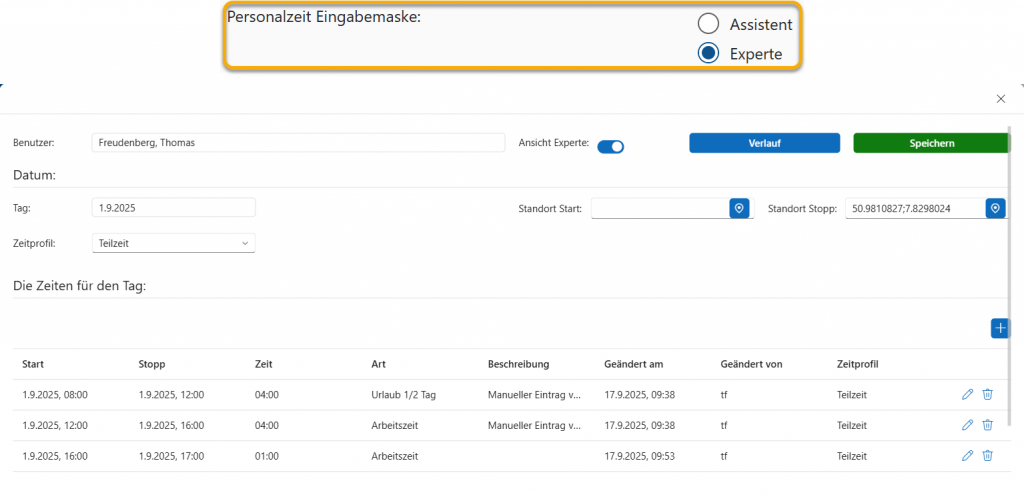Click the location pin for Standort Stopp
Screen dimensions: 1024x497
[x=995, y=208]
